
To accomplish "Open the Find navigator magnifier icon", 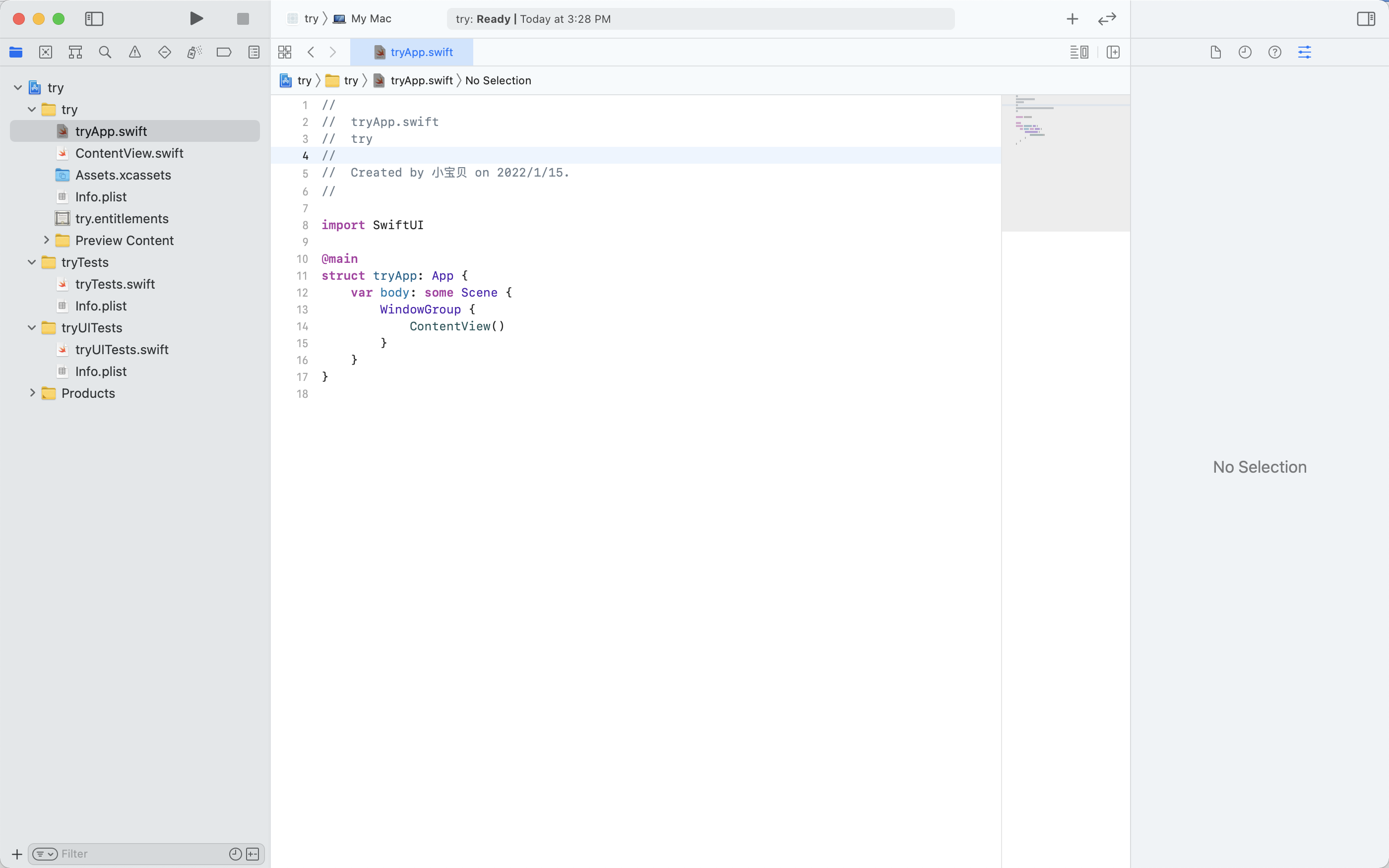I will pyautogui.click(x=105, y=52).
